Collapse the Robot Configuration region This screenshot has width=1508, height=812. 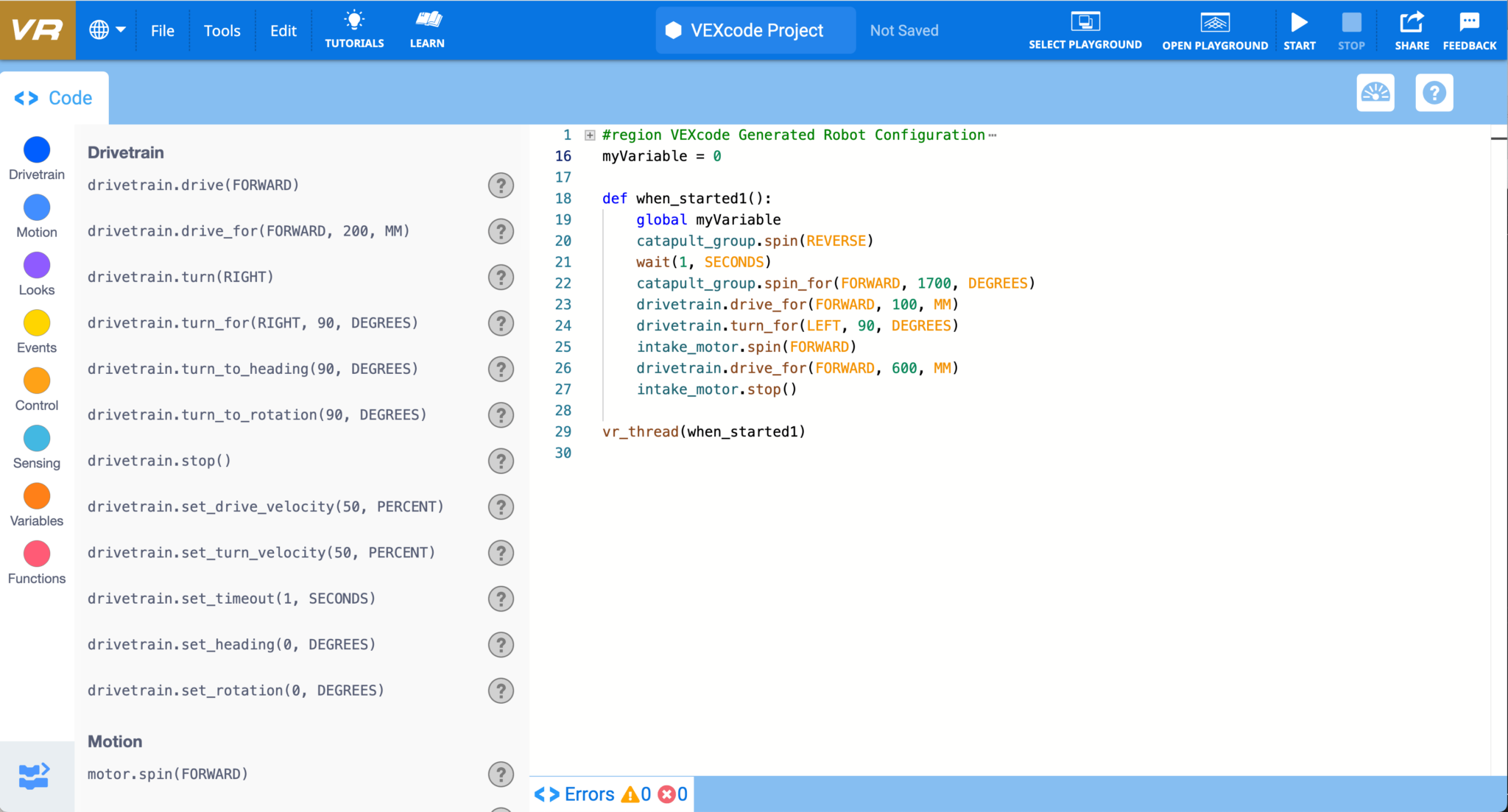[x=588, y=135]
